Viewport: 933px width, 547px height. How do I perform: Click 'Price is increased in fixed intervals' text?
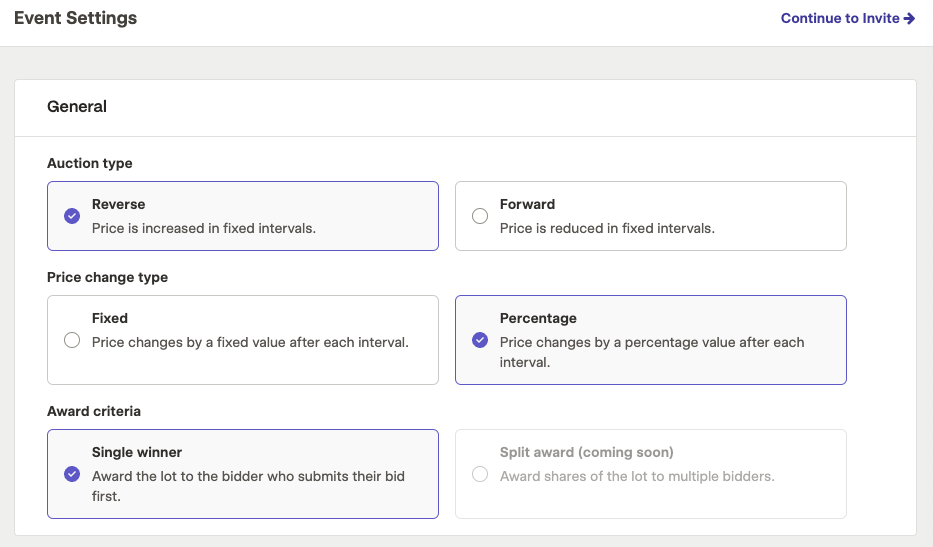203,229
